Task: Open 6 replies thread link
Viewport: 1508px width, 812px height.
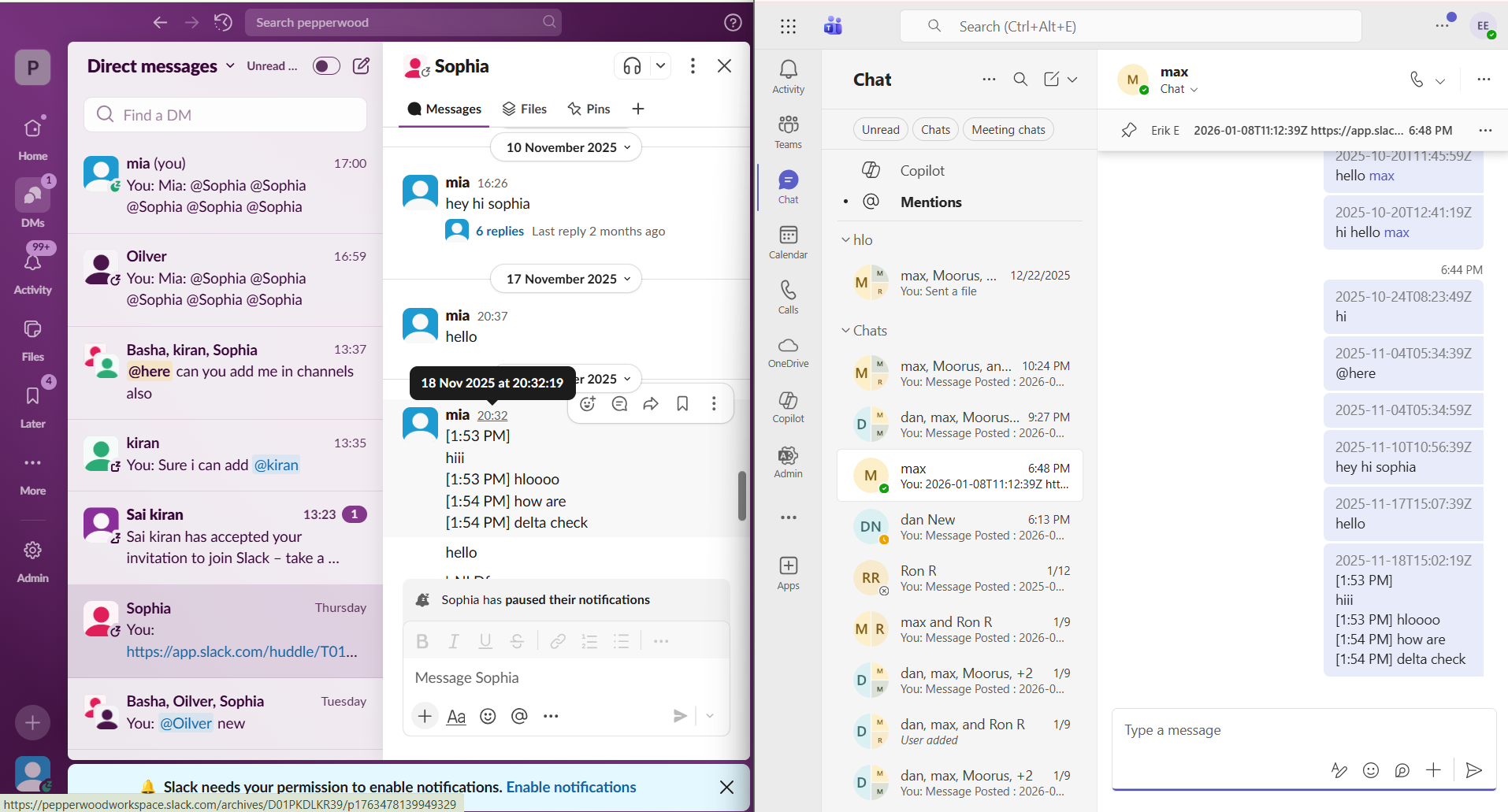Action: (500, 231)
